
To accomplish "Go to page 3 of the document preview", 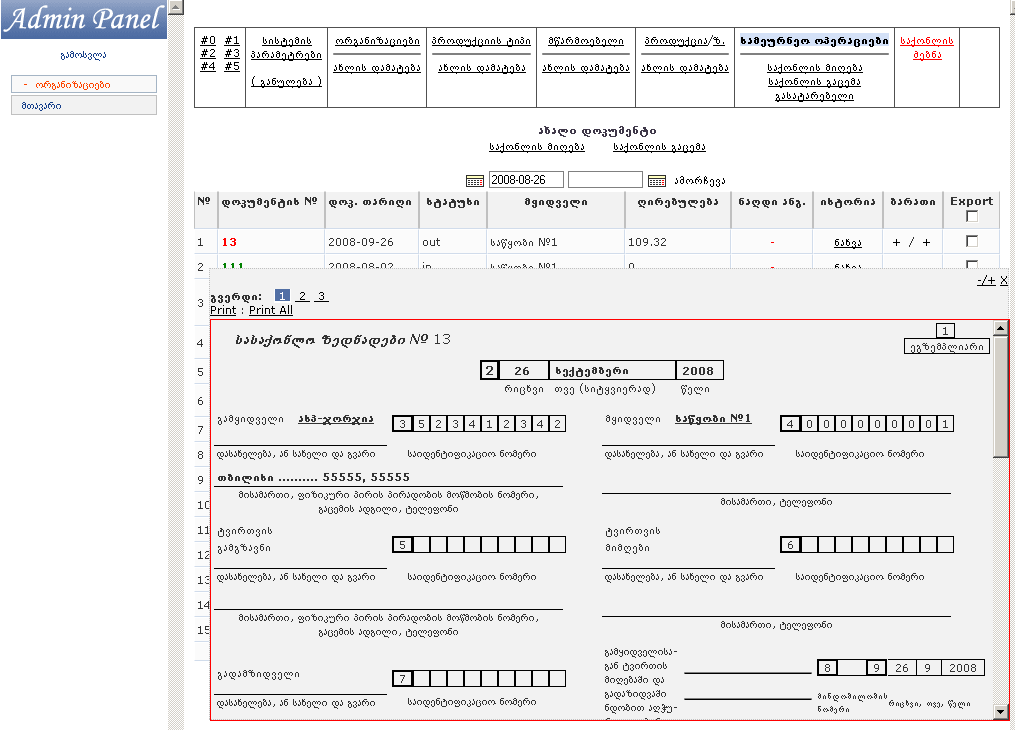I will [x=322, y=296].
